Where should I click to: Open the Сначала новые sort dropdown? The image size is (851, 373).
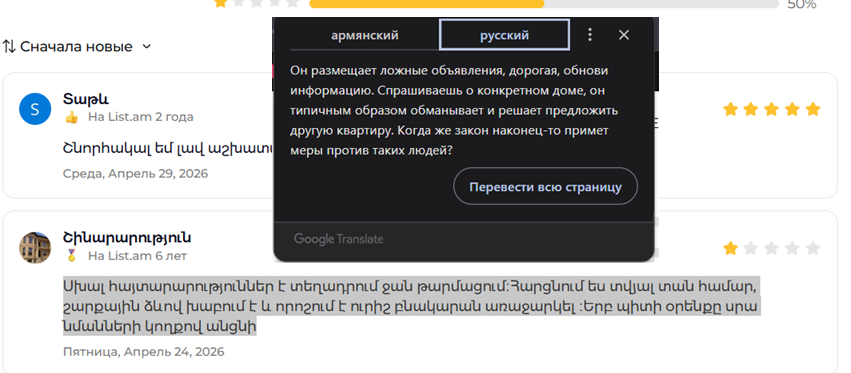coord(77,47)
